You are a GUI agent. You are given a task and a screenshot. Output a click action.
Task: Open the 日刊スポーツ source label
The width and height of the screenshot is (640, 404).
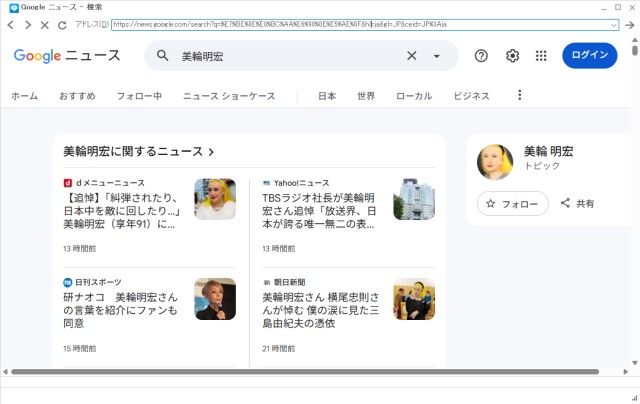(92, 282)
